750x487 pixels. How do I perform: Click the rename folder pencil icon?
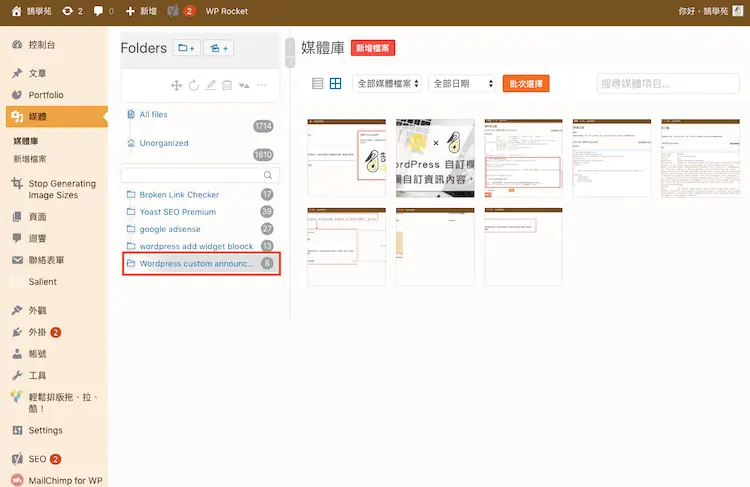tap(210, 85)
